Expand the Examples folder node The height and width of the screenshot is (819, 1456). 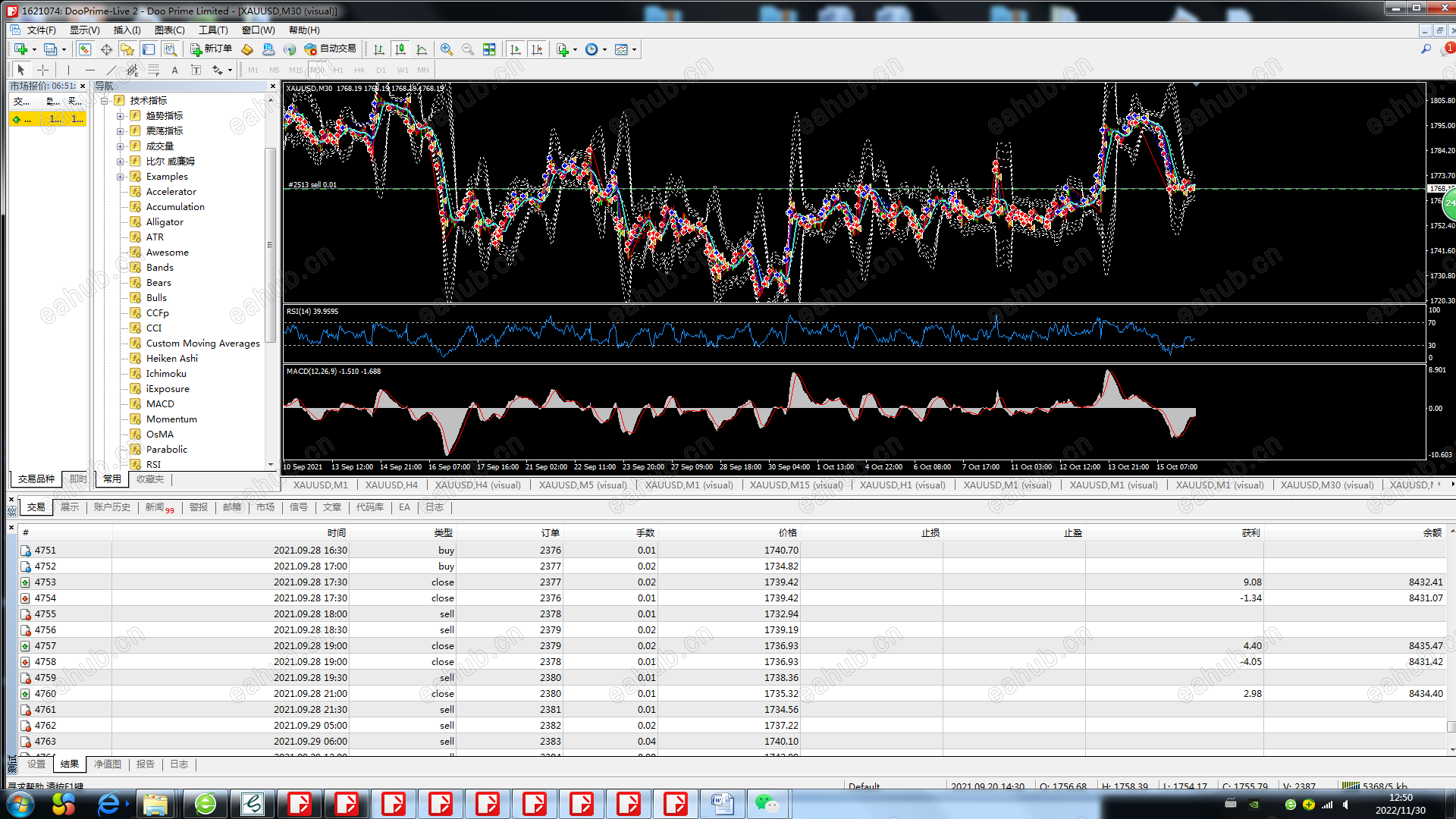point(120,177)
